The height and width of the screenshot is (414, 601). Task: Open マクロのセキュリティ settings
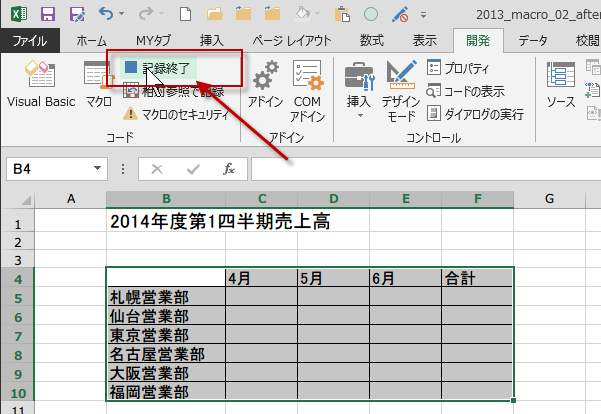(176, 114)
